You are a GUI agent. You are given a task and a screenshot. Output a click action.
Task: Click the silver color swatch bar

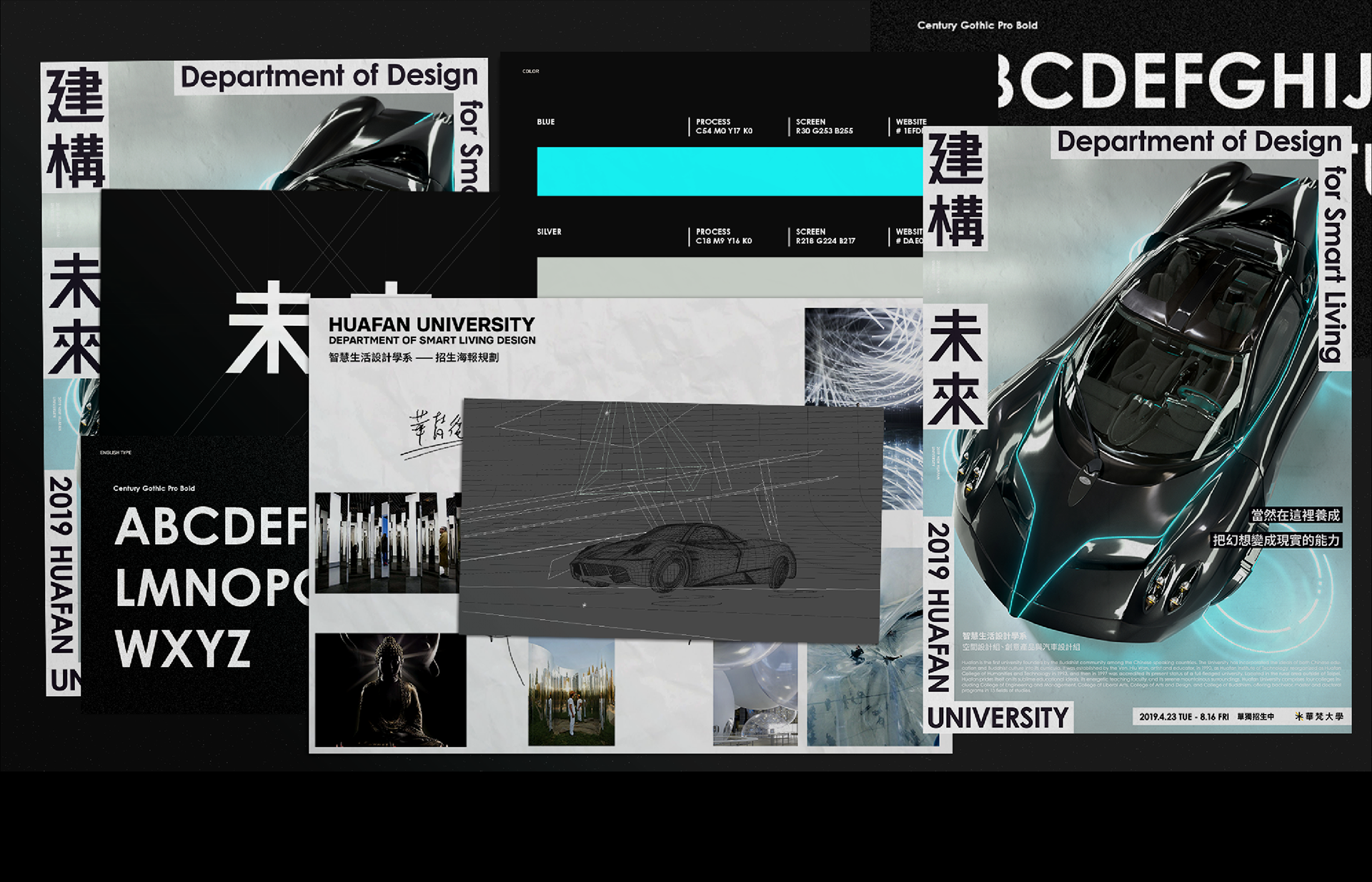point(729,277)
